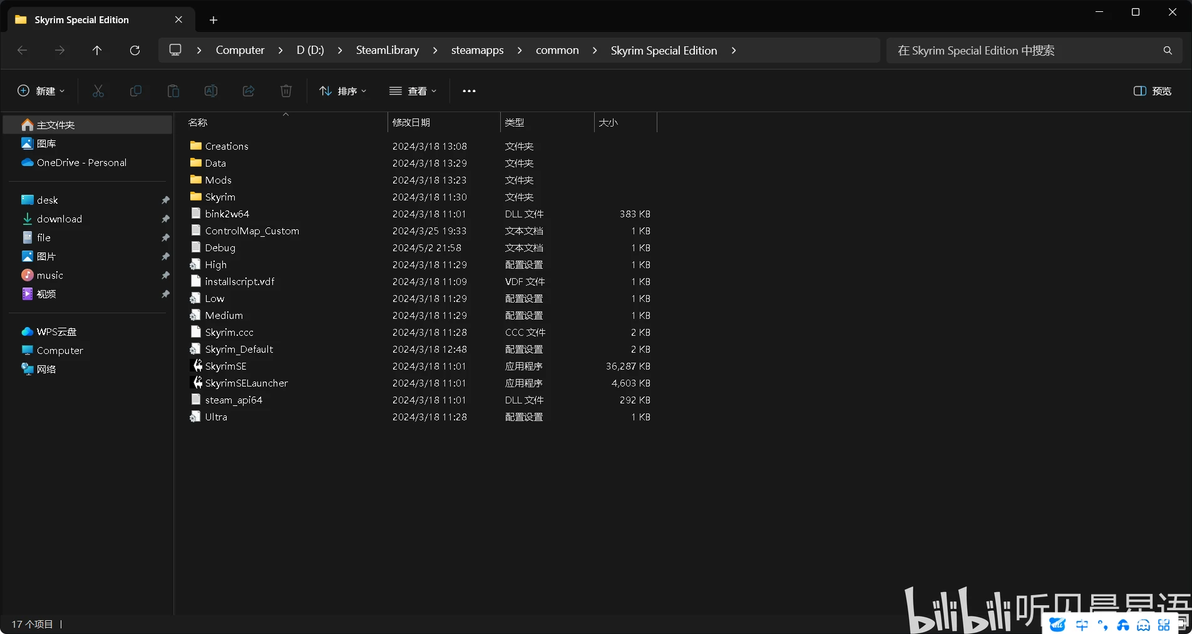Go back to the previous folder
Screen dimensions: 1192x634
[x=22, y=50]
